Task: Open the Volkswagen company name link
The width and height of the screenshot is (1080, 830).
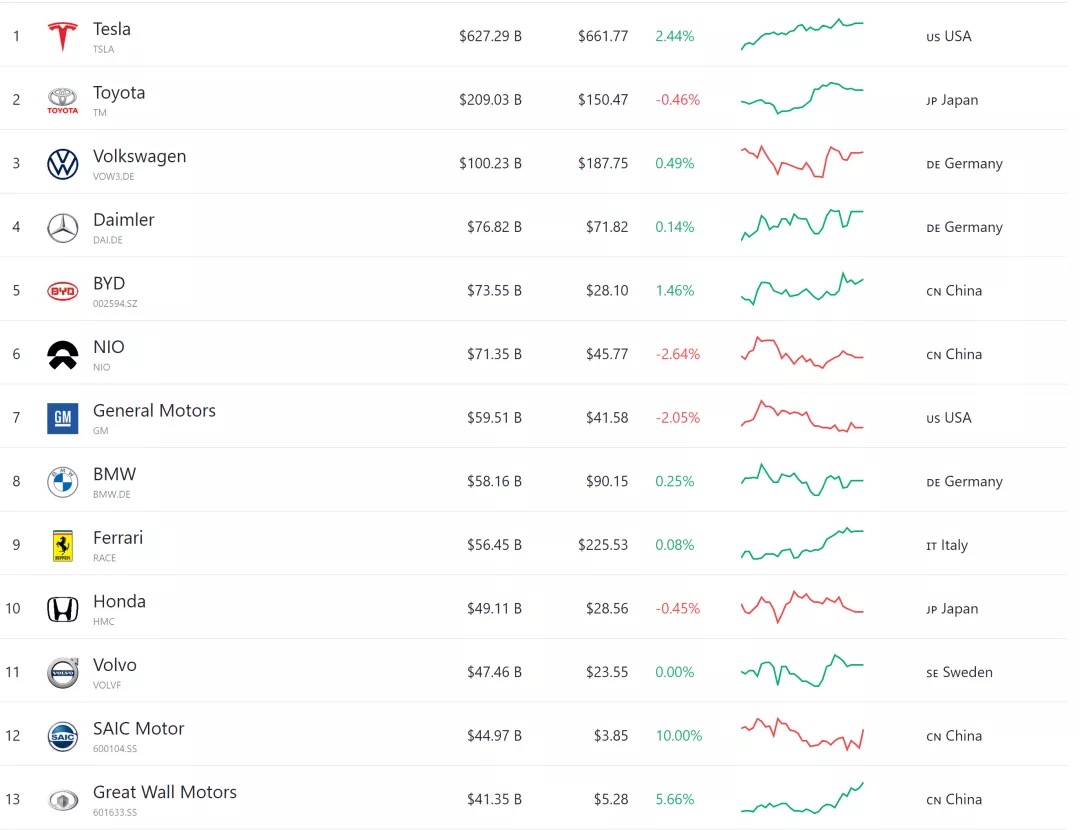Action: pos(139,156)
